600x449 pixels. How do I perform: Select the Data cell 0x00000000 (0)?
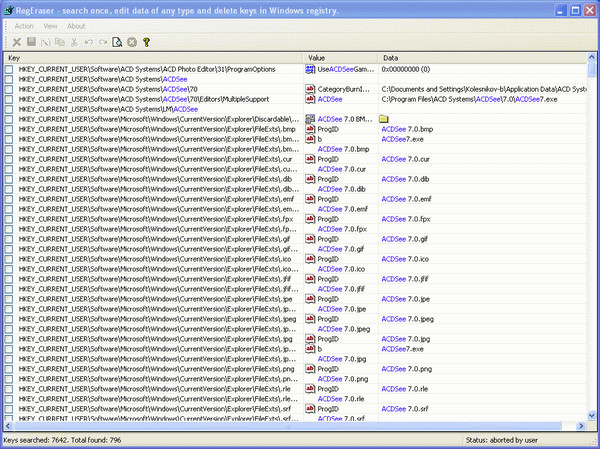click(406, 69)
